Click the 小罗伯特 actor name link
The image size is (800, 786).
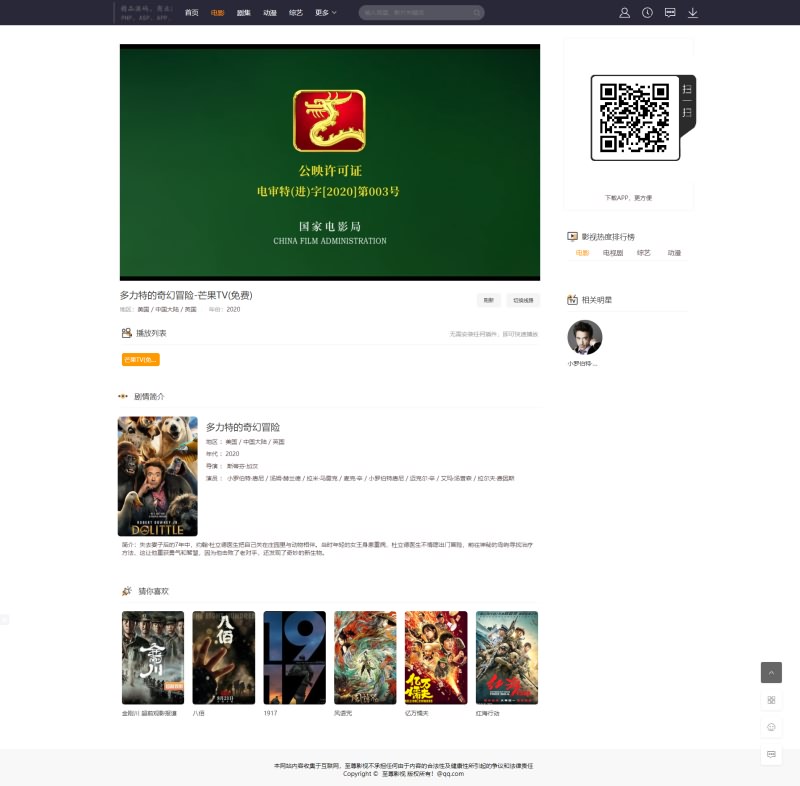click(x=582, y=364)
